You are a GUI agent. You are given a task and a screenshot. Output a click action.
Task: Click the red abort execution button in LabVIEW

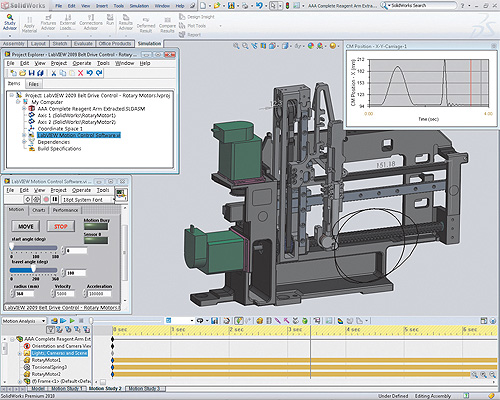click(46, 199)
